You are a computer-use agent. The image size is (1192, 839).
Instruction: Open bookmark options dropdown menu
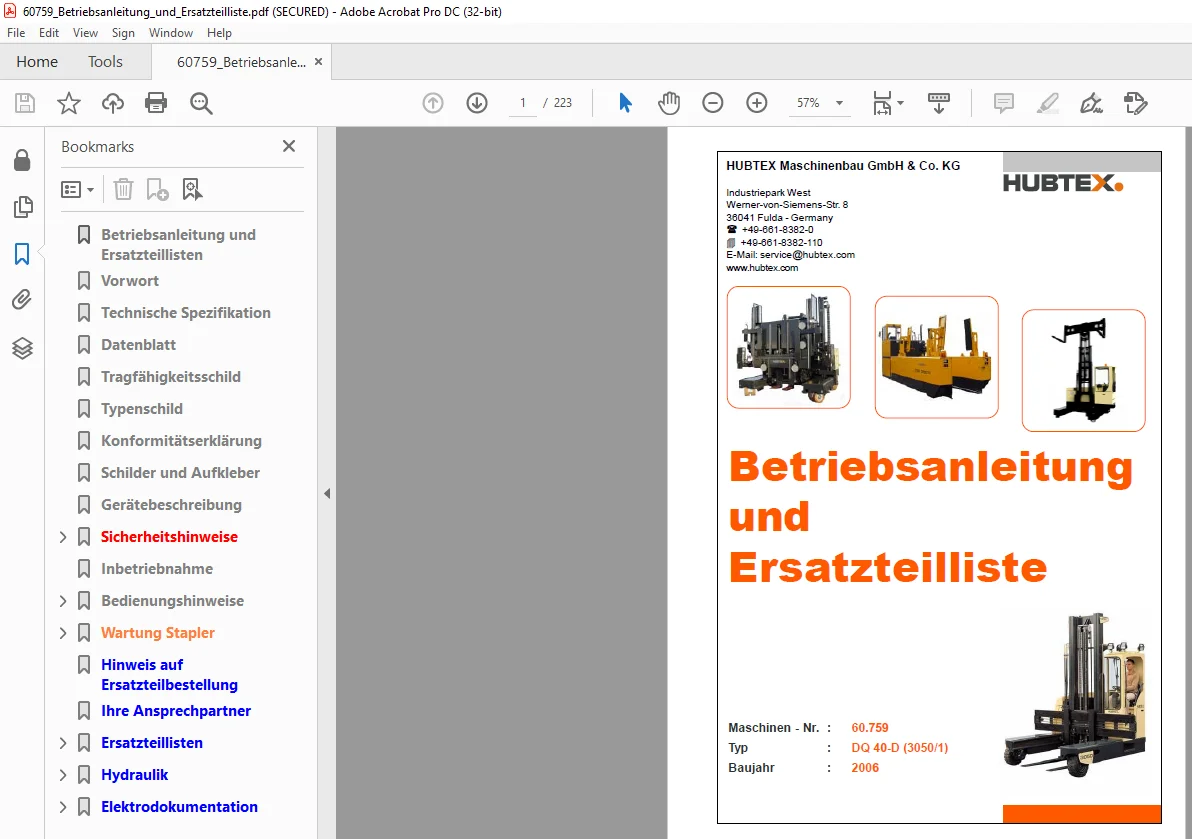[78, 189]
